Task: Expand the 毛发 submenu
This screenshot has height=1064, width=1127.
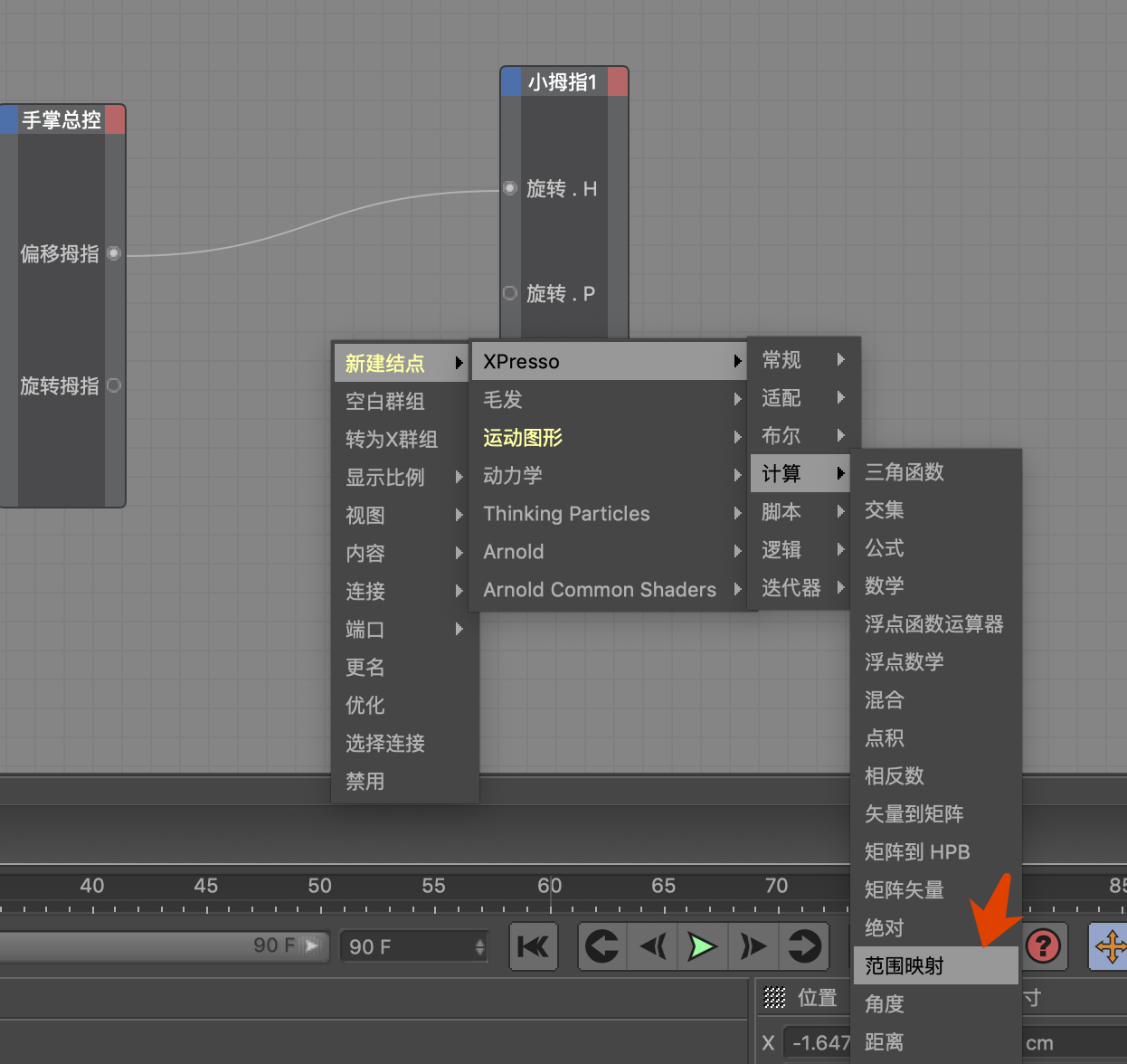Action: click(x=609, y=399)
